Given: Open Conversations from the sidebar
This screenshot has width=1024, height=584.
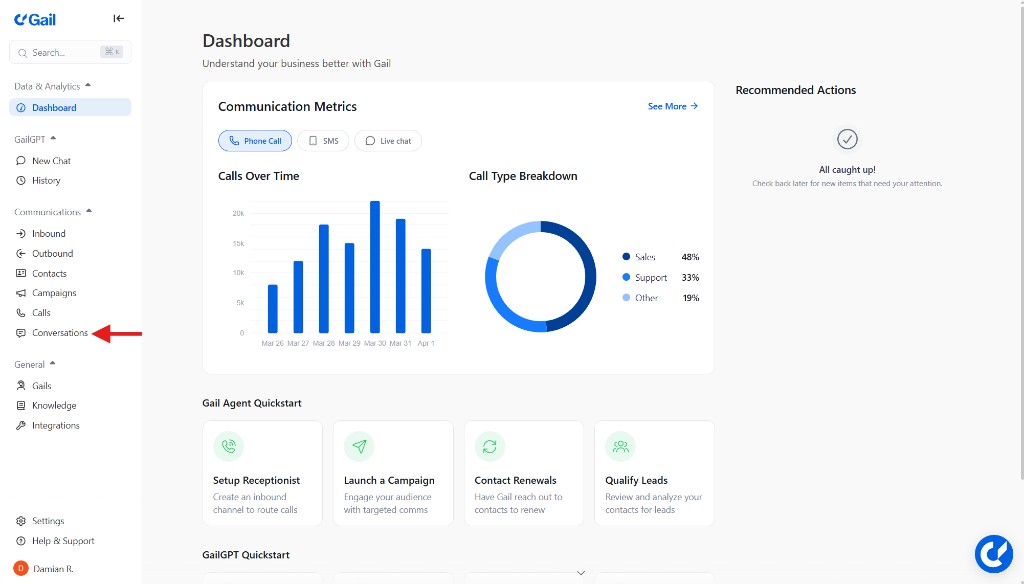Looking at the screenshot, I should [x=59, y=333].
